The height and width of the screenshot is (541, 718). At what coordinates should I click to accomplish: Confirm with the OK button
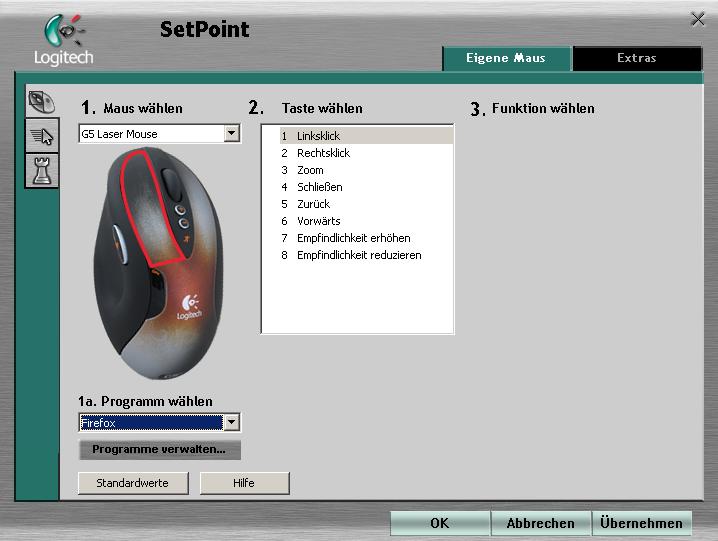tap(440, 523)
